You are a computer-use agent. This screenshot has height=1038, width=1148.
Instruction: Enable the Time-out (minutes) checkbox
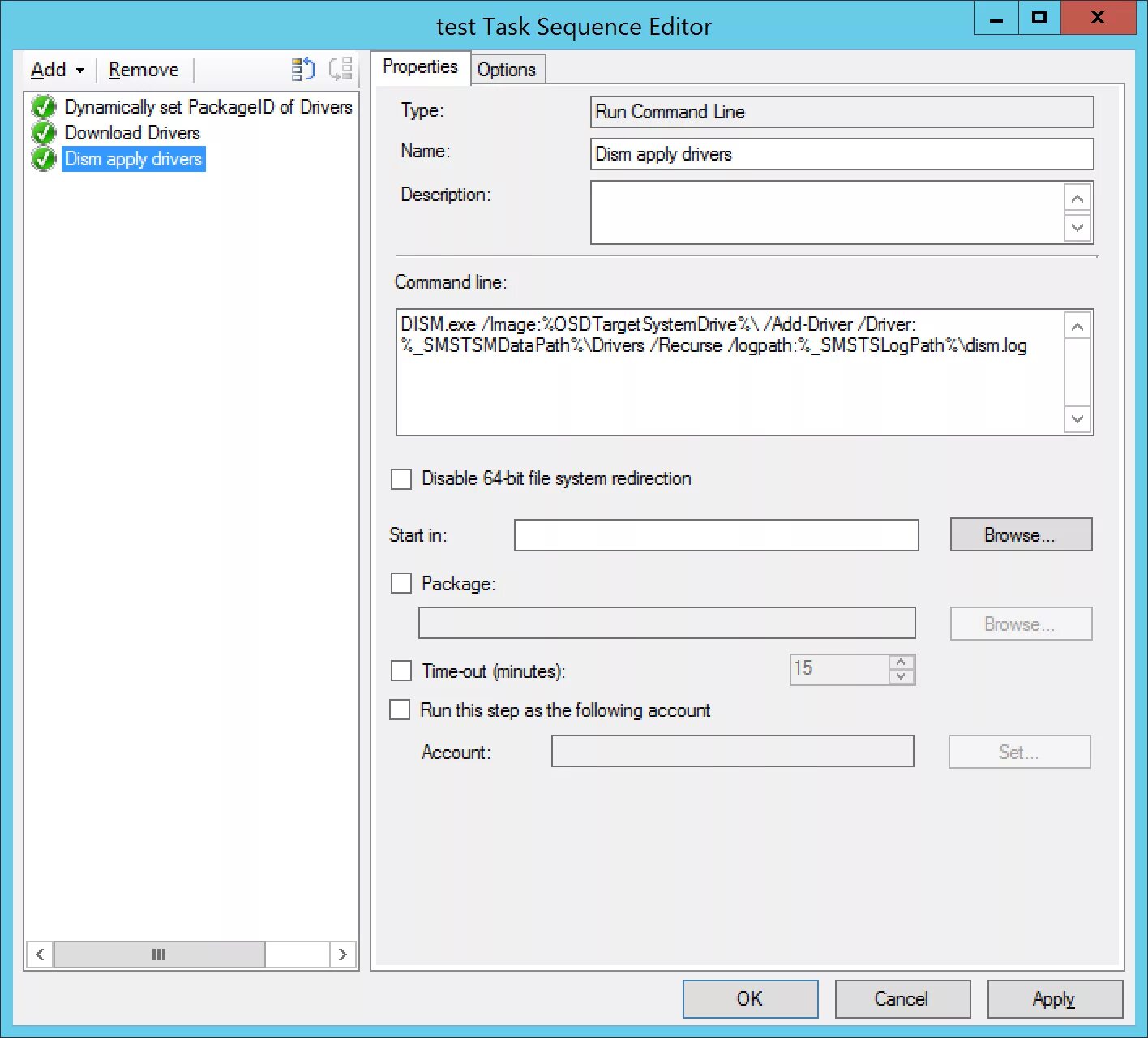click(401, 671)
